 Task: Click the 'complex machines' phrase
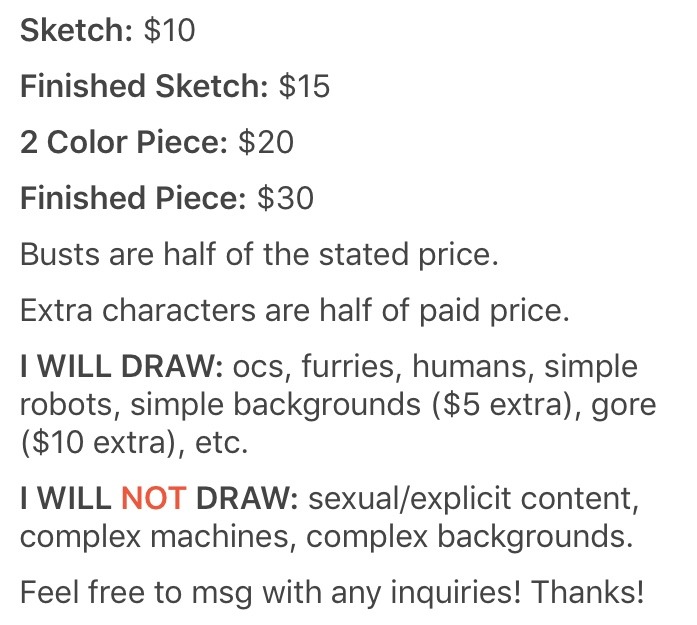(158, 537)
